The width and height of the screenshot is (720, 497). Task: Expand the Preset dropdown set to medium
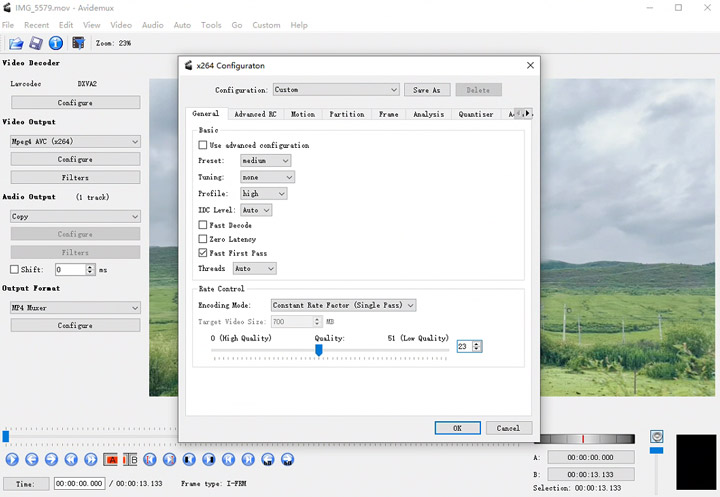coord(265,160)
